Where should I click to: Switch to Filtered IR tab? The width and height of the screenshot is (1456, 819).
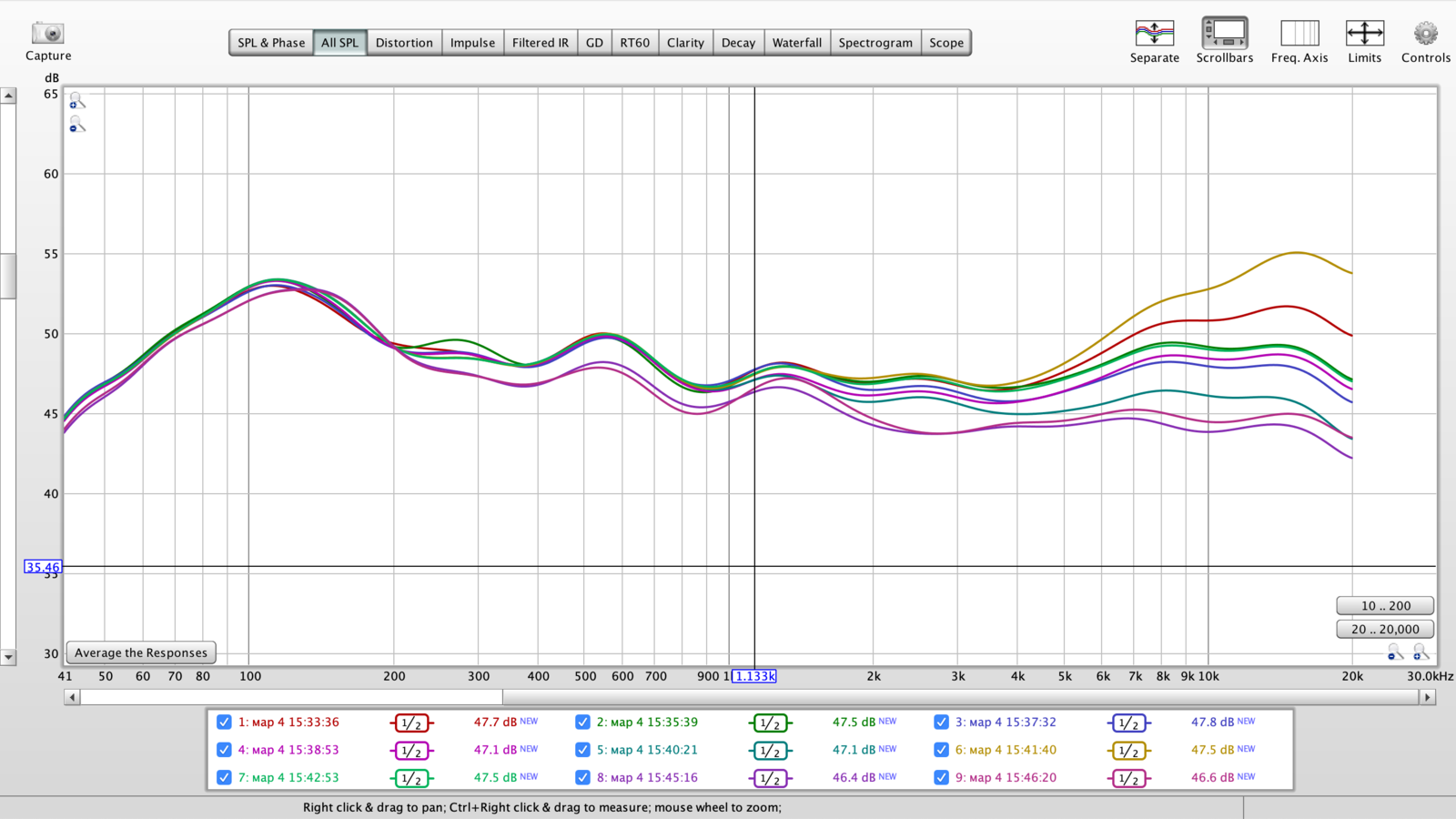click(540, 43)
